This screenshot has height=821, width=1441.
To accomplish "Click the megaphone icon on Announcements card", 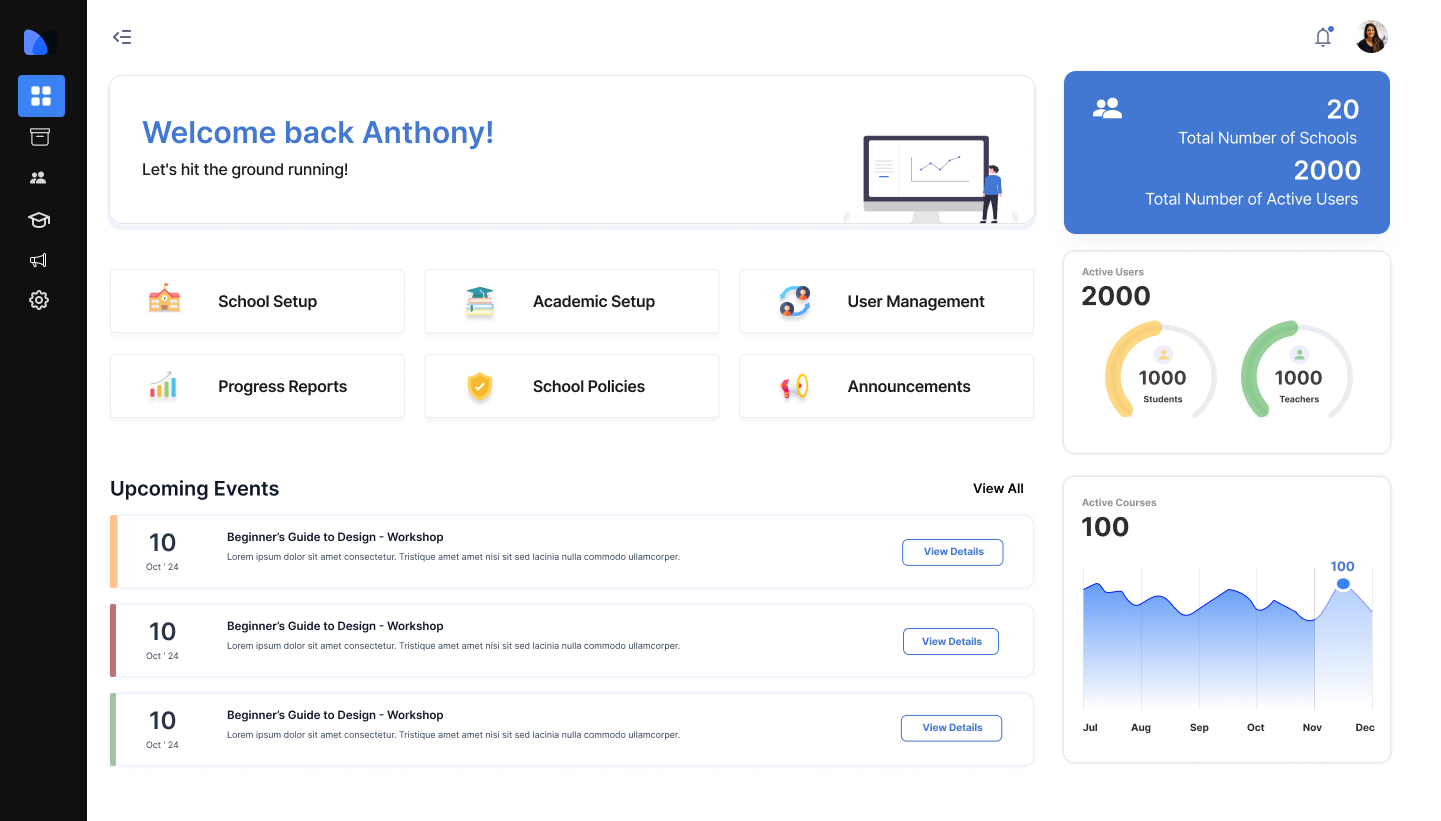I will click(x=792, y=386).
